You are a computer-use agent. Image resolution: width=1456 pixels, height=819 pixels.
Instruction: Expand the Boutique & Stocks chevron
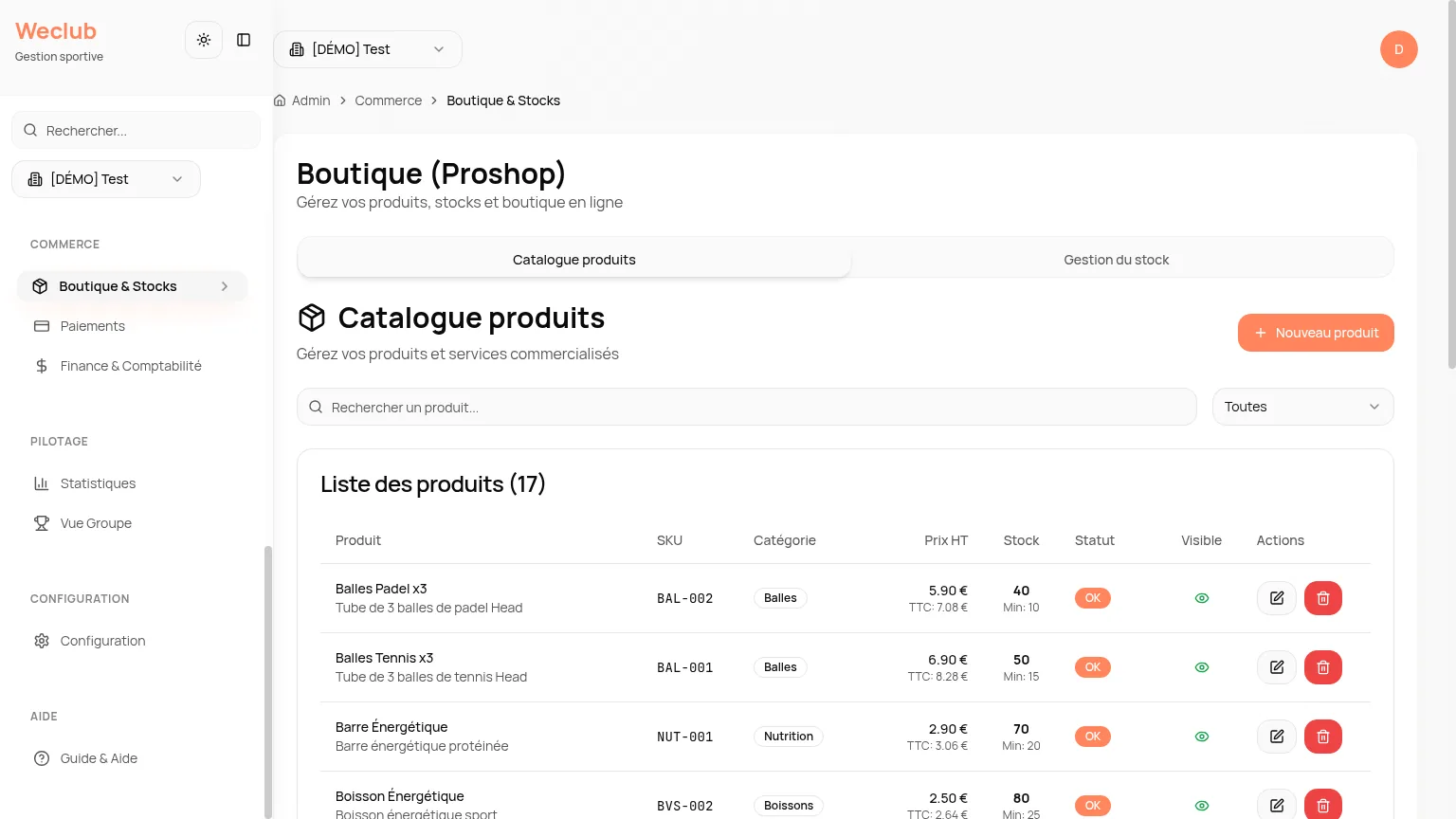point(225,286)
